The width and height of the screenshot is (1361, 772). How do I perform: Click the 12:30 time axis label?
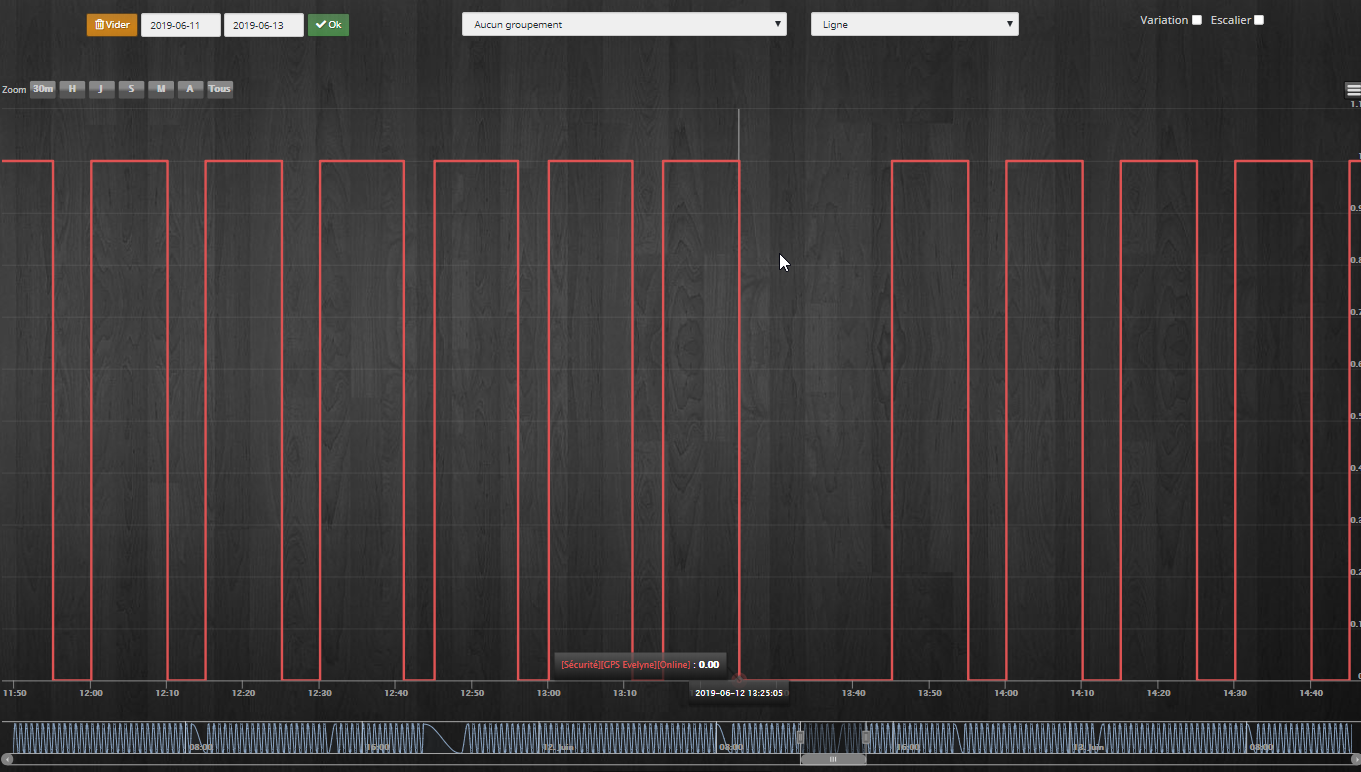(320, 693)
